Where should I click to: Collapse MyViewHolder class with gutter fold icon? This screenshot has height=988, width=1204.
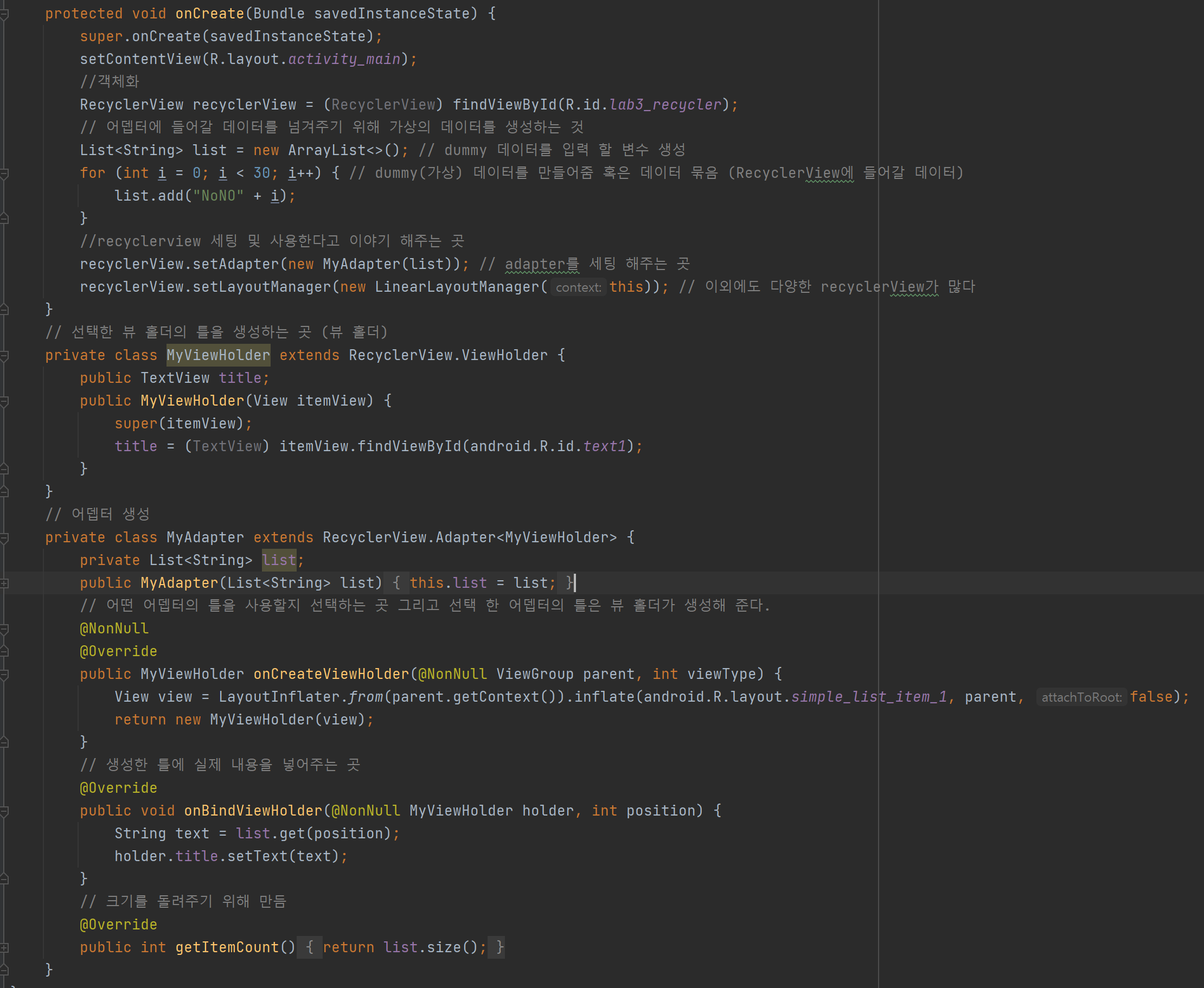point(4,355)
